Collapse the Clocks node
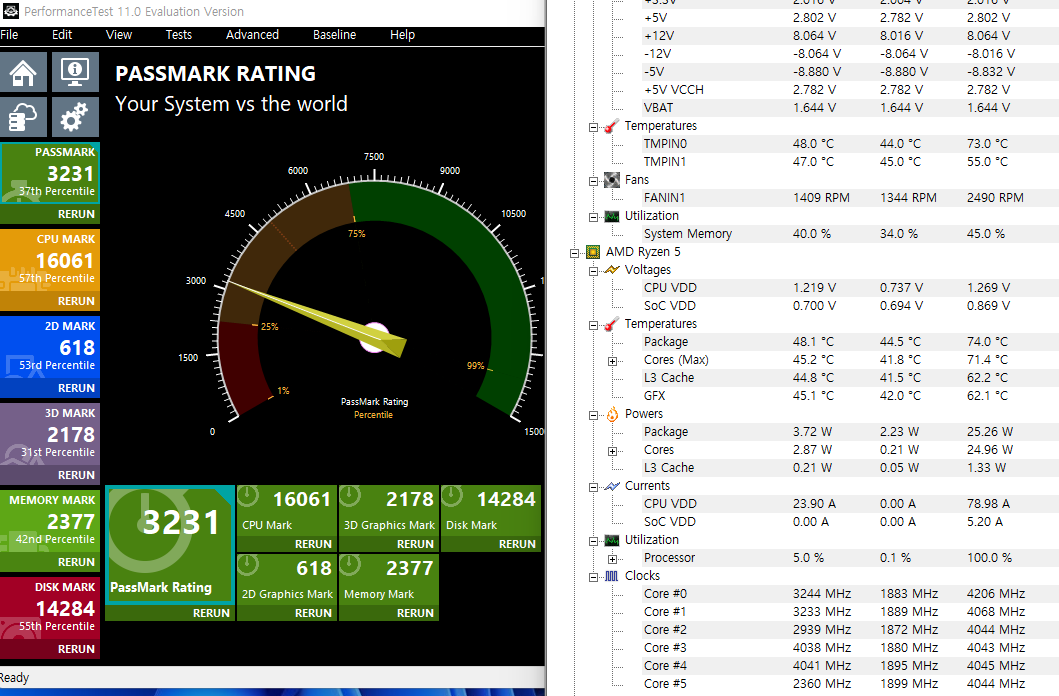Image resolution: width=1059 pixels, height=696 pixels. pos(593,577)
